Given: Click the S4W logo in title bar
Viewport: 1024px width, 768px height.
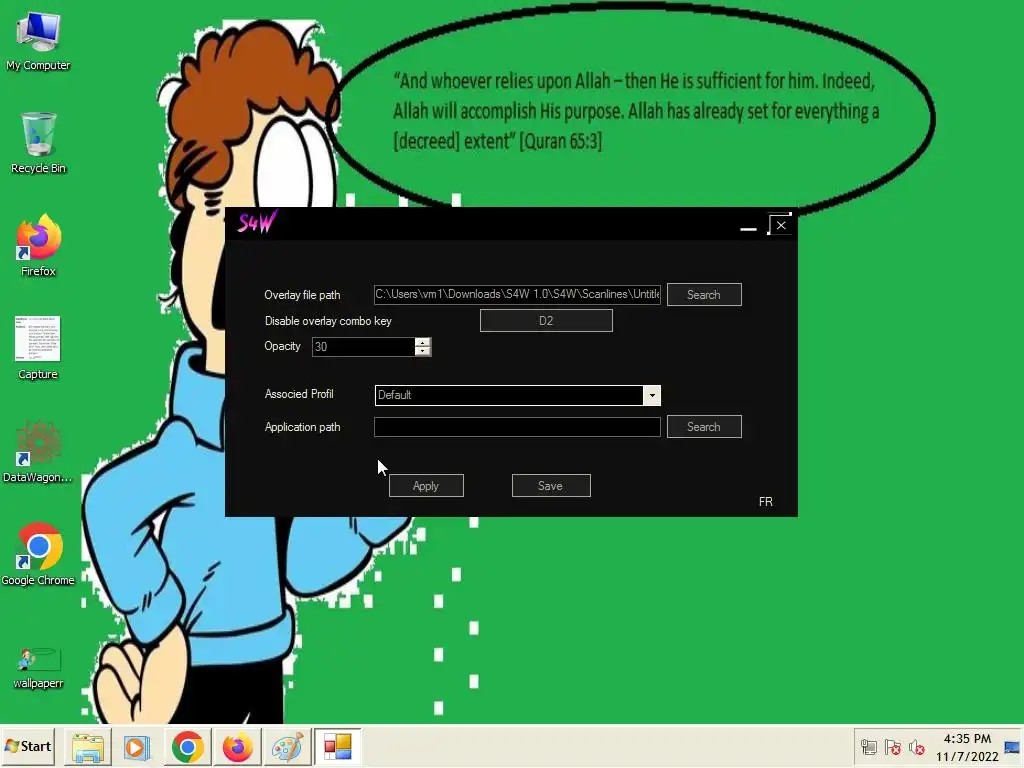Looking at the screenshot, I should click(x=257, y=223).
